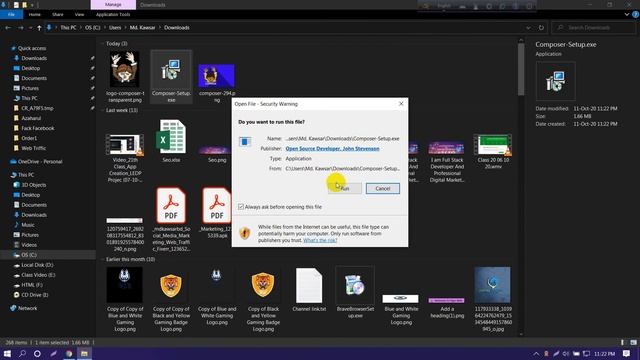
Task: Open Chrome from the taskbar
Action: 69,353
